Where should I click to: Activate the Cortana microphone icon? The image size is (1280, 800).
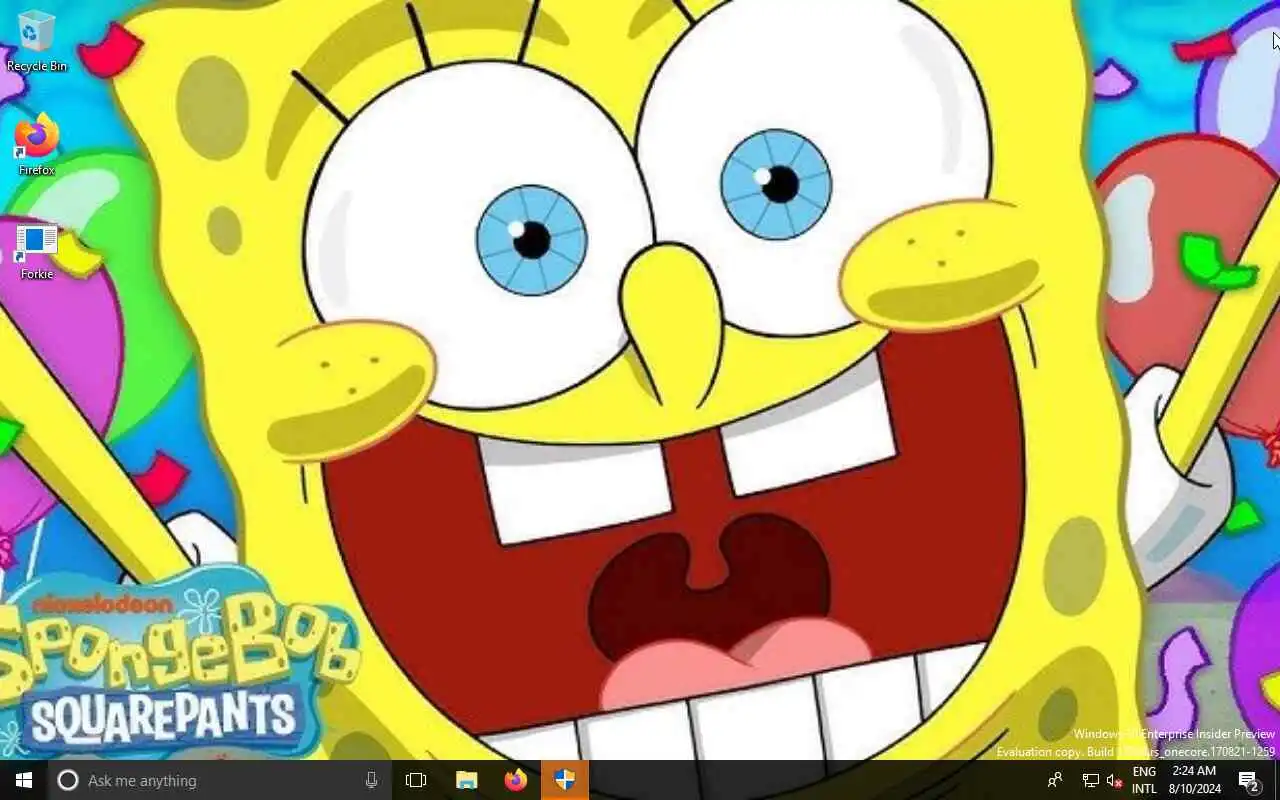tap(371, 780)
